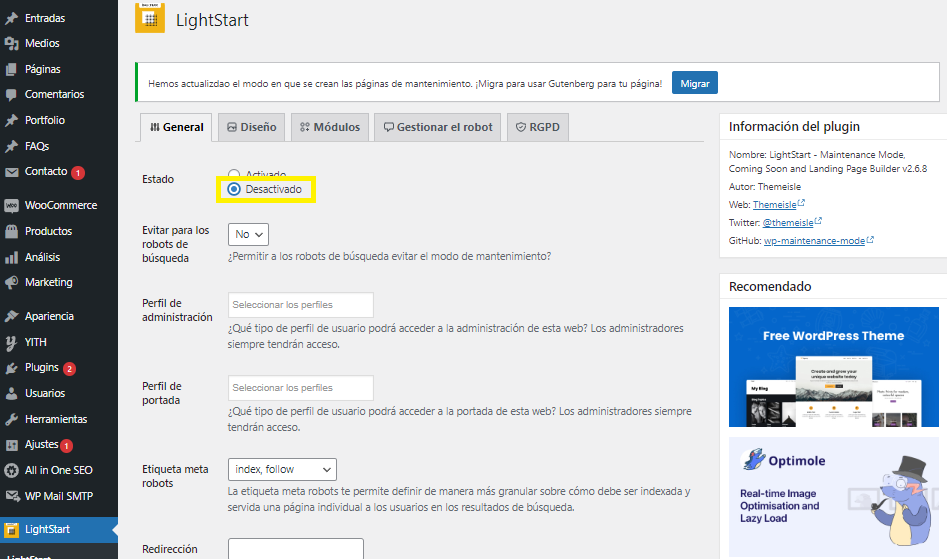This screenshot has height=559, width=947.
Task: Click the Portfolio pin icon
Action: tap(12, 120)
